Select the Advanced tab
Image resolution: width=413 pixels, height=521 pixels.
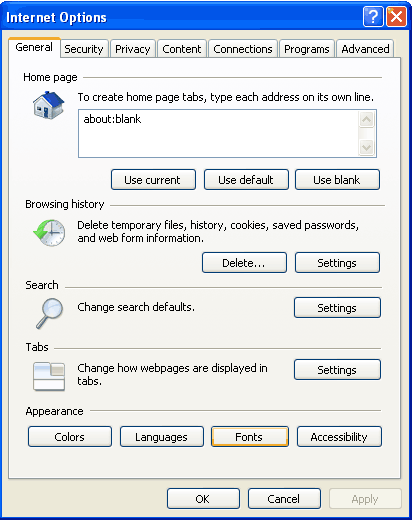(365, 49)
